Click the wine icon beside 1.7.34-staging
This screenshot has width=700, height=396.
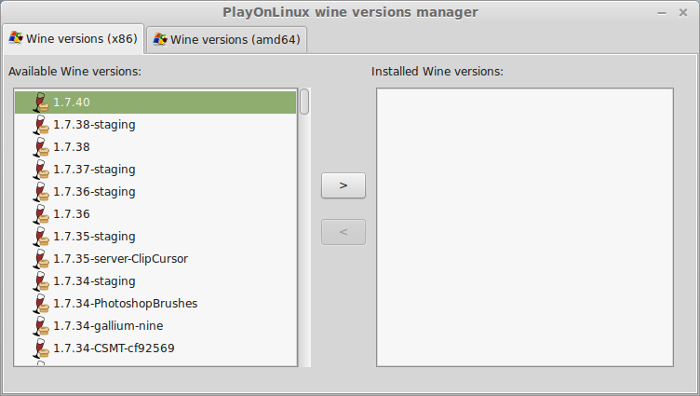pyautogui.click(x=41, y=281)
